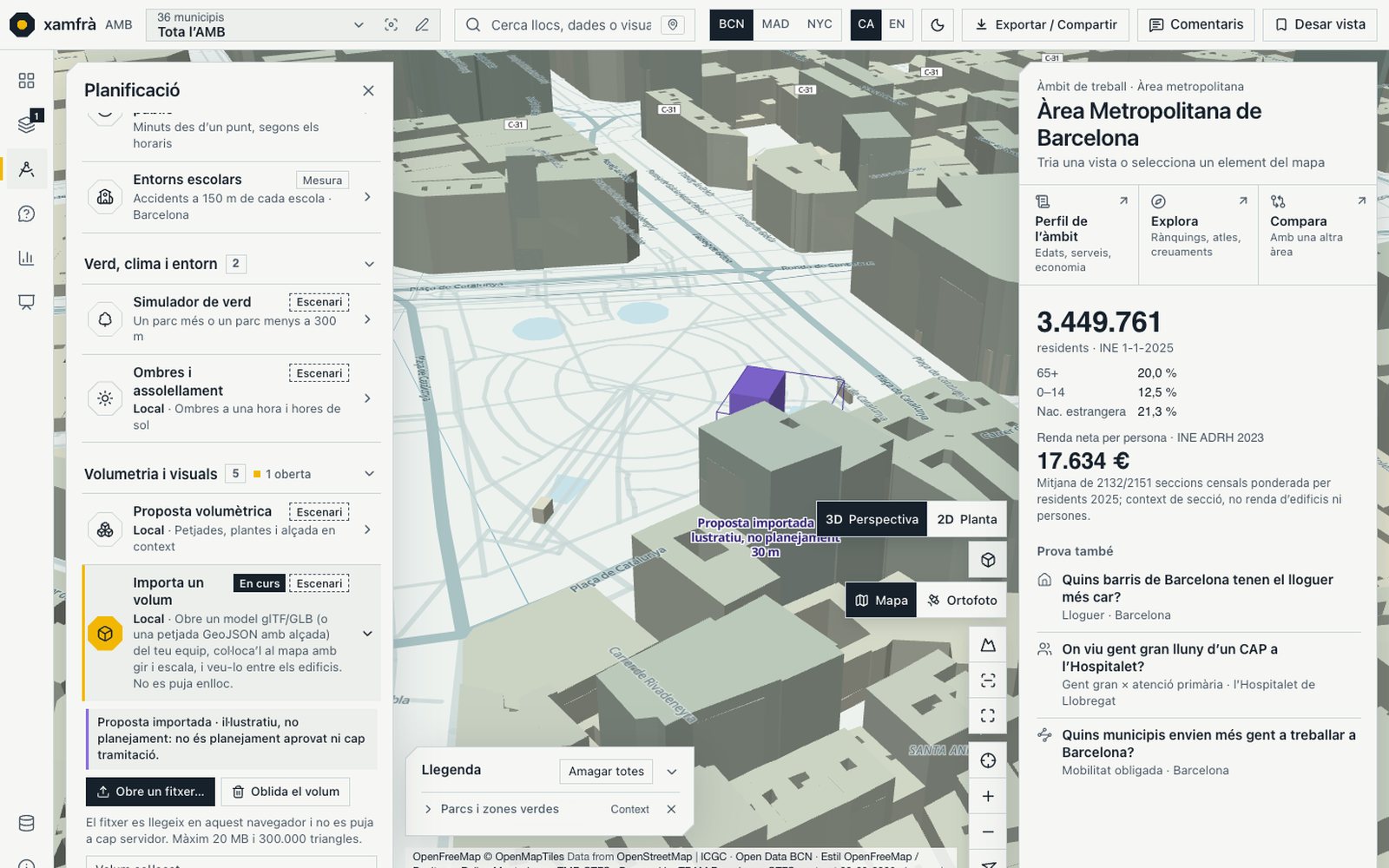The width and height of the screenshot is (1389, 868).
Task: Select the 2D Planta view tab
Action: coord(967,519)
